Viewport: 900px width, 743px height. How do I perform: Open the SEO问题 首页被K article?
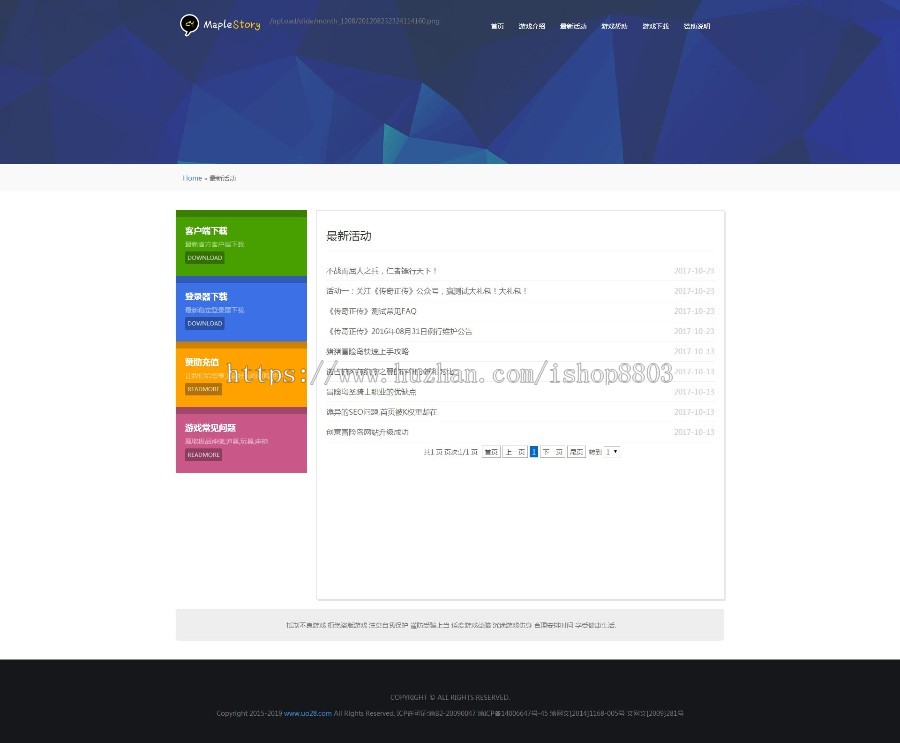[x=382, y=412]
